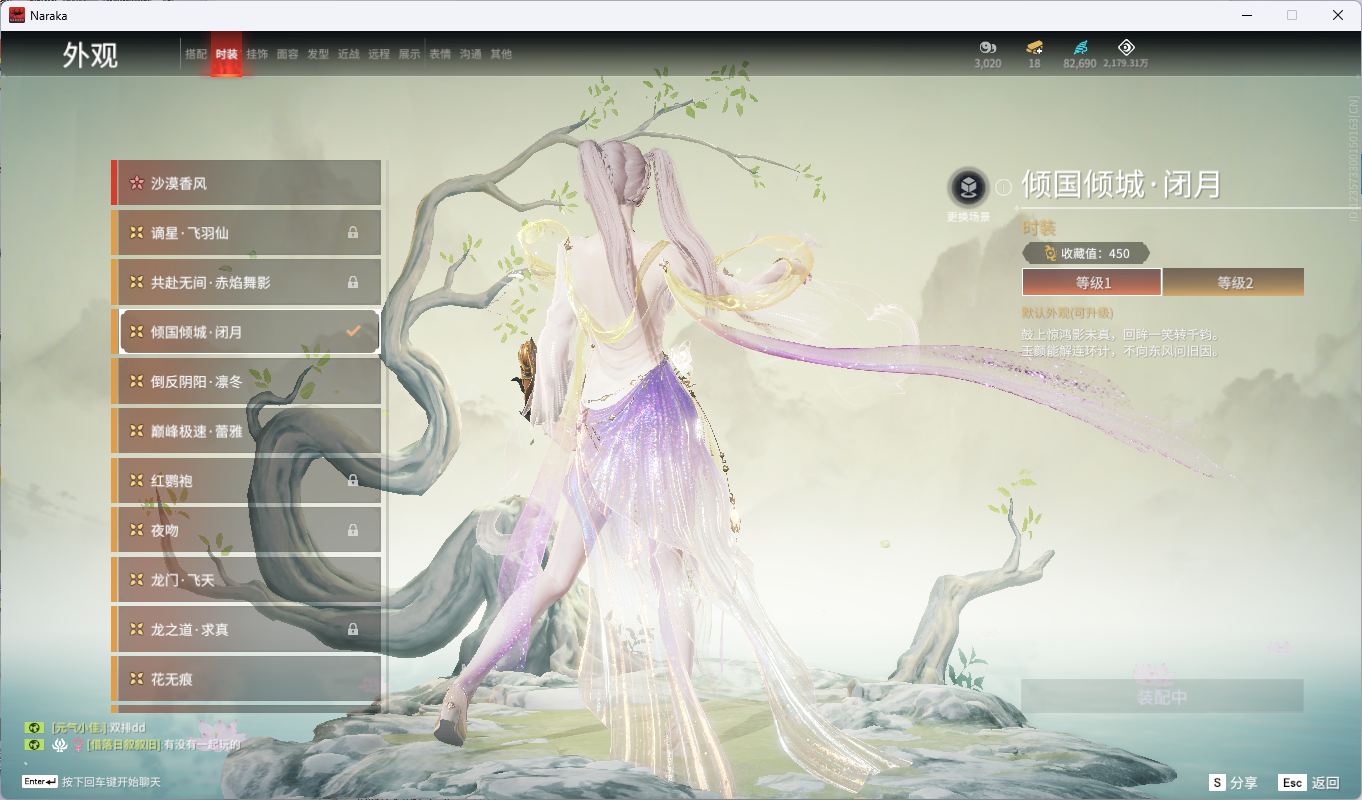The image size is (1362, 800).
Task: Click the lock icon on 龙之道·求真
Action: (353, 630)
